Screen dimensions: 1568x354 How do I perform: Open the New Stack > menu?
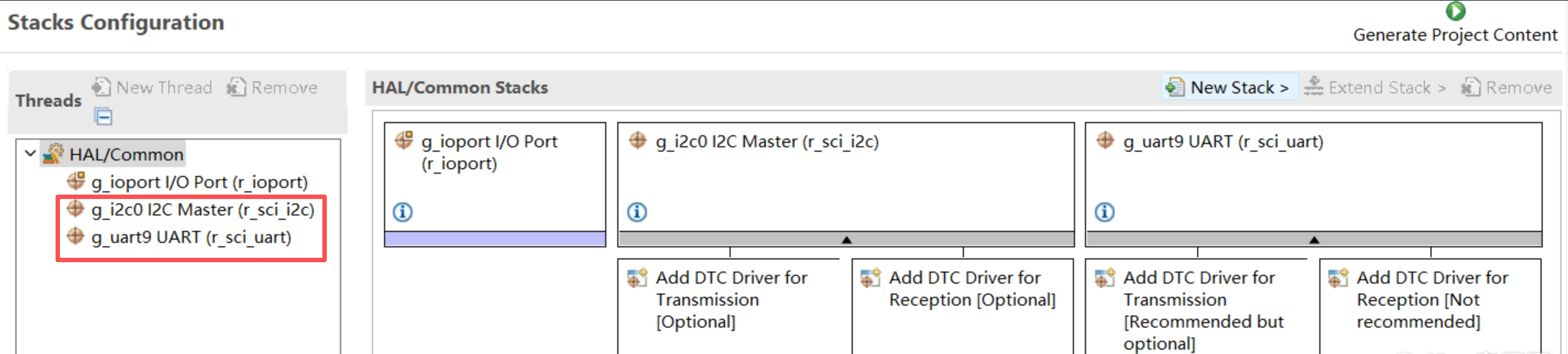click(1230, 87)
